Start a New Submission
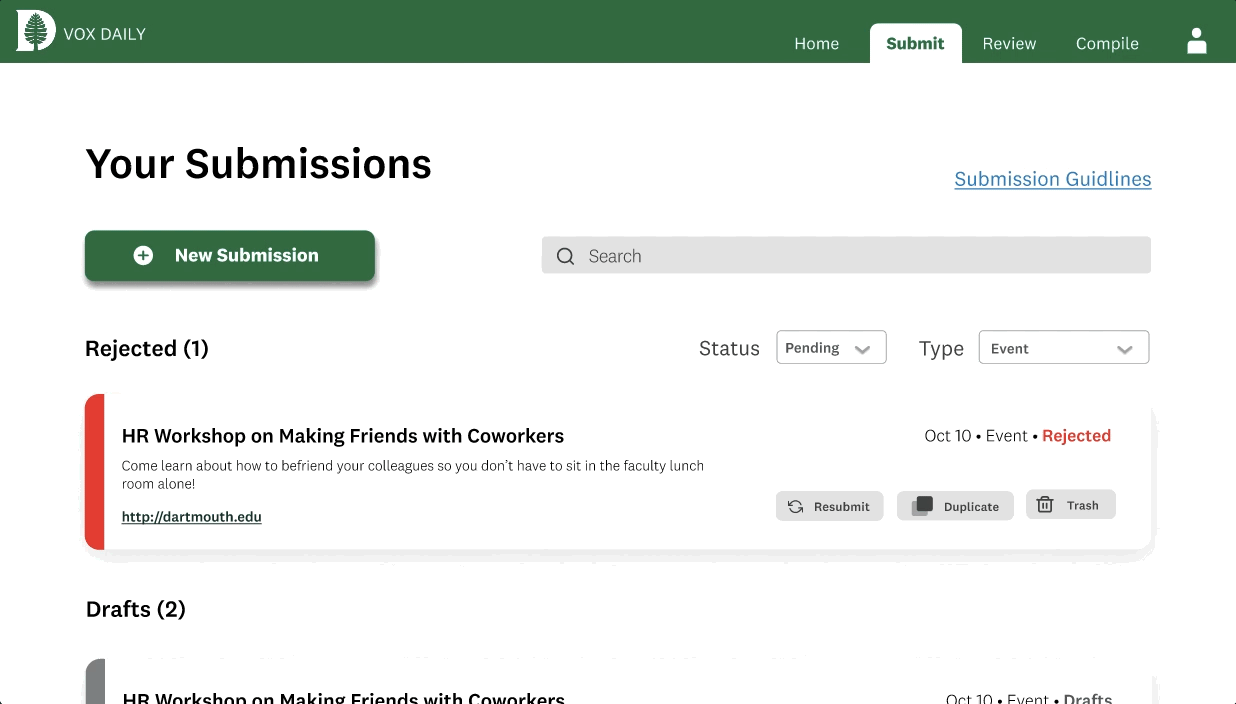The image size is (1236, 704). [x=230, y=256]
